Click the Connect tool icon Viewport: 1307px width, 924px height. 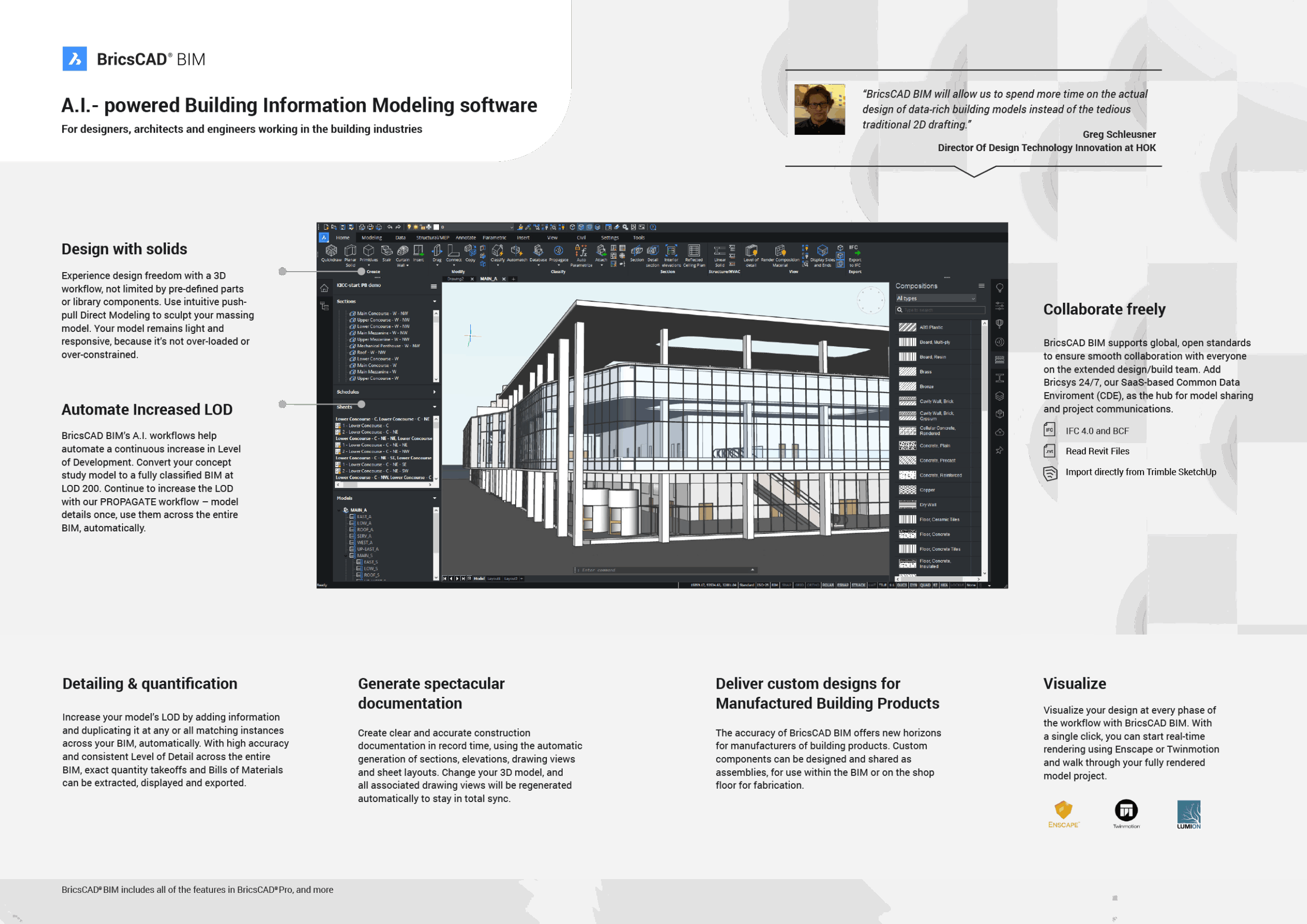pyautogui.click(x=454, y=251)
